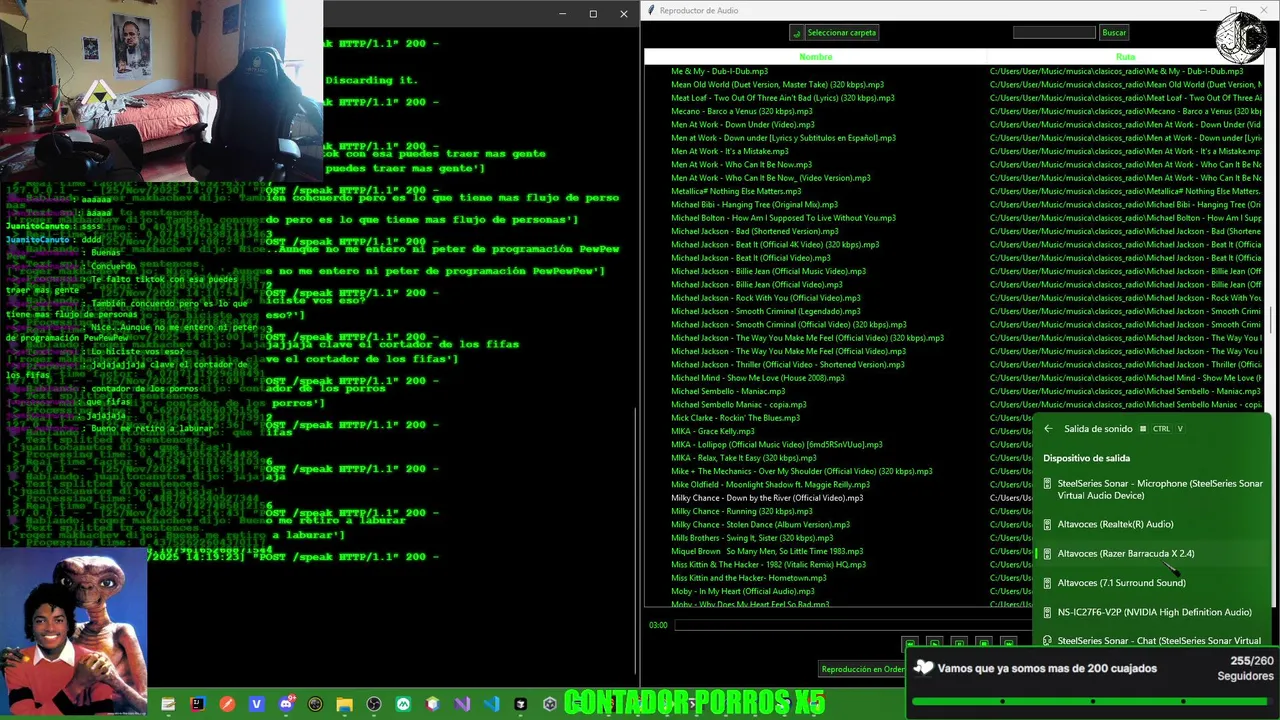
Task: Select NS-IC27F6-V2P NVIDIA High Definition Audio output
Action: click(x=1152, y=612)
